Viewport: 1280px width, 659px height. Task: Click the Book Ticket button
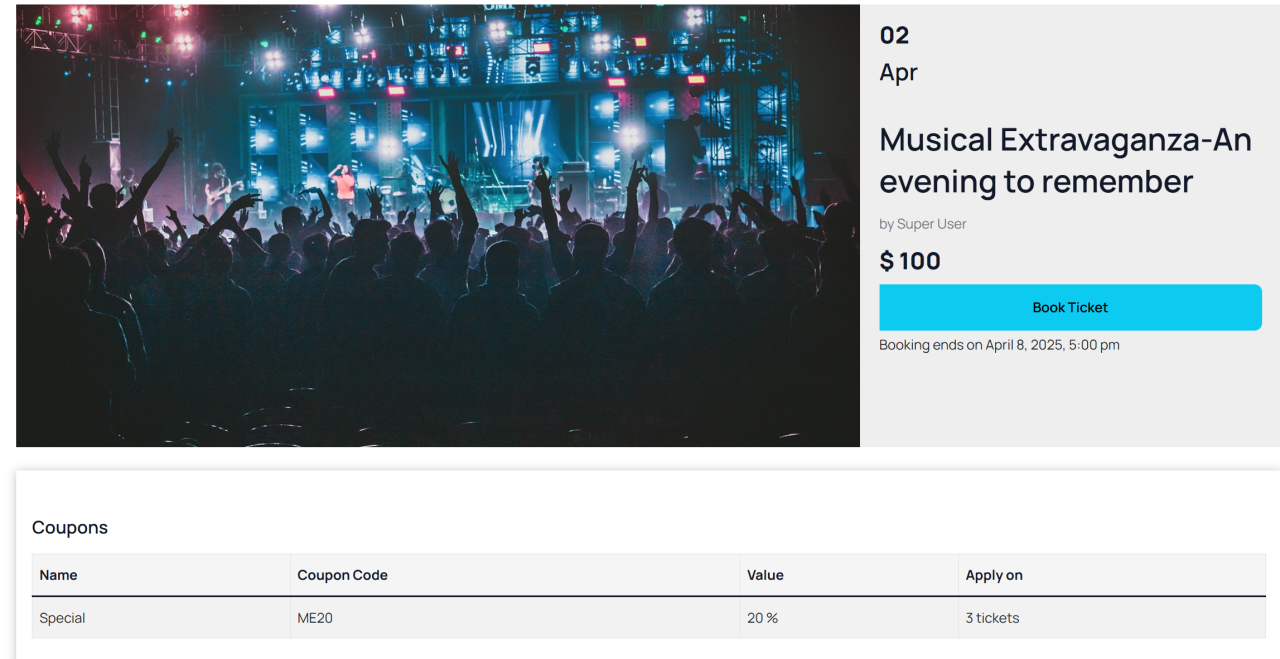point(1070,308)
